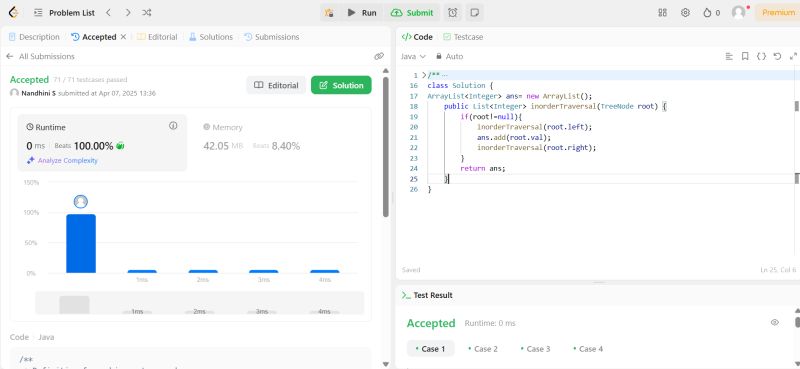This screenshot has width=800, height=369.
Task: Open settings gear icon
Action: click(685, 13)
